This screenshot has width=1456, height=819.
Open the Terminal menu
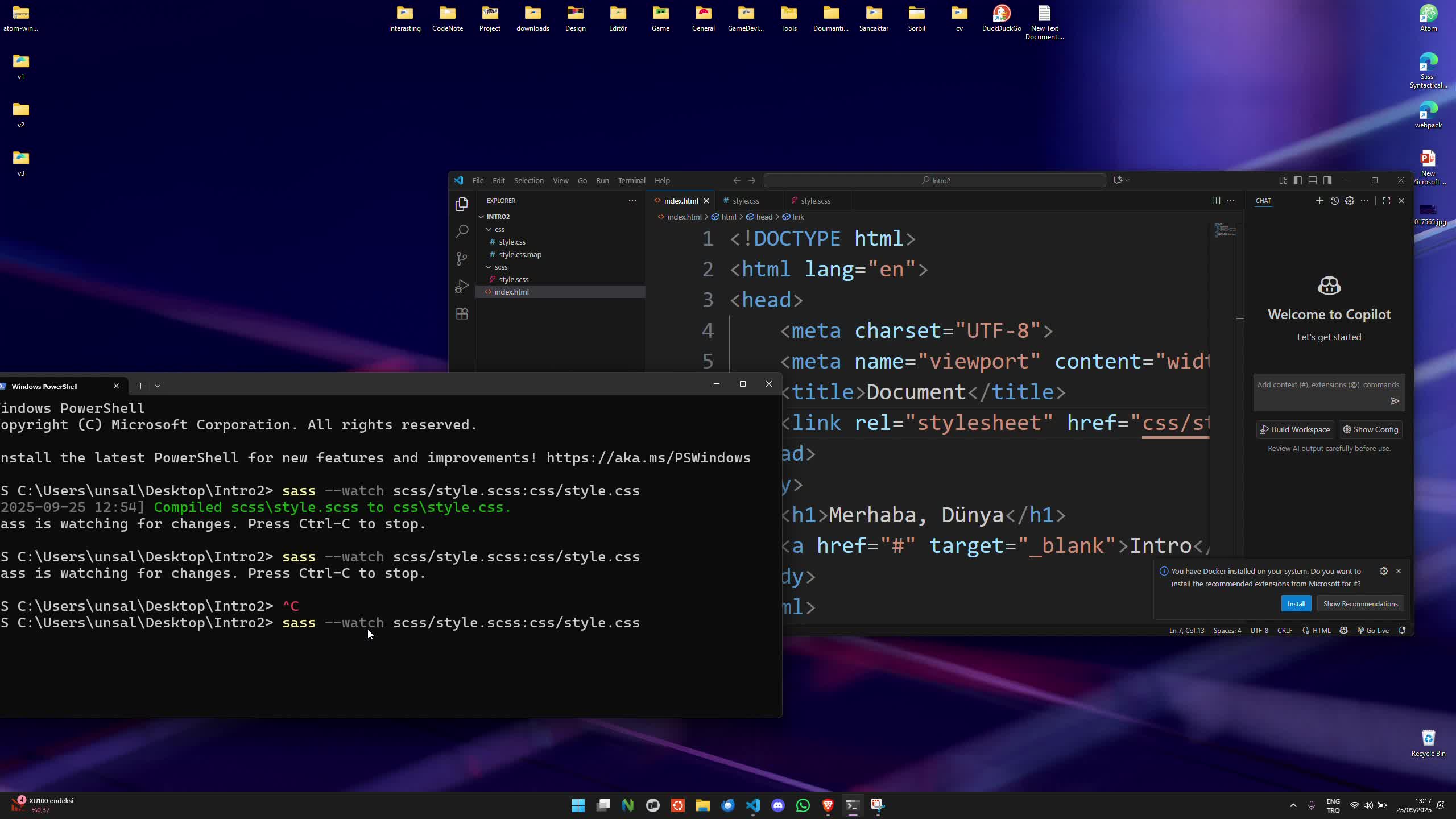point(631,180)
